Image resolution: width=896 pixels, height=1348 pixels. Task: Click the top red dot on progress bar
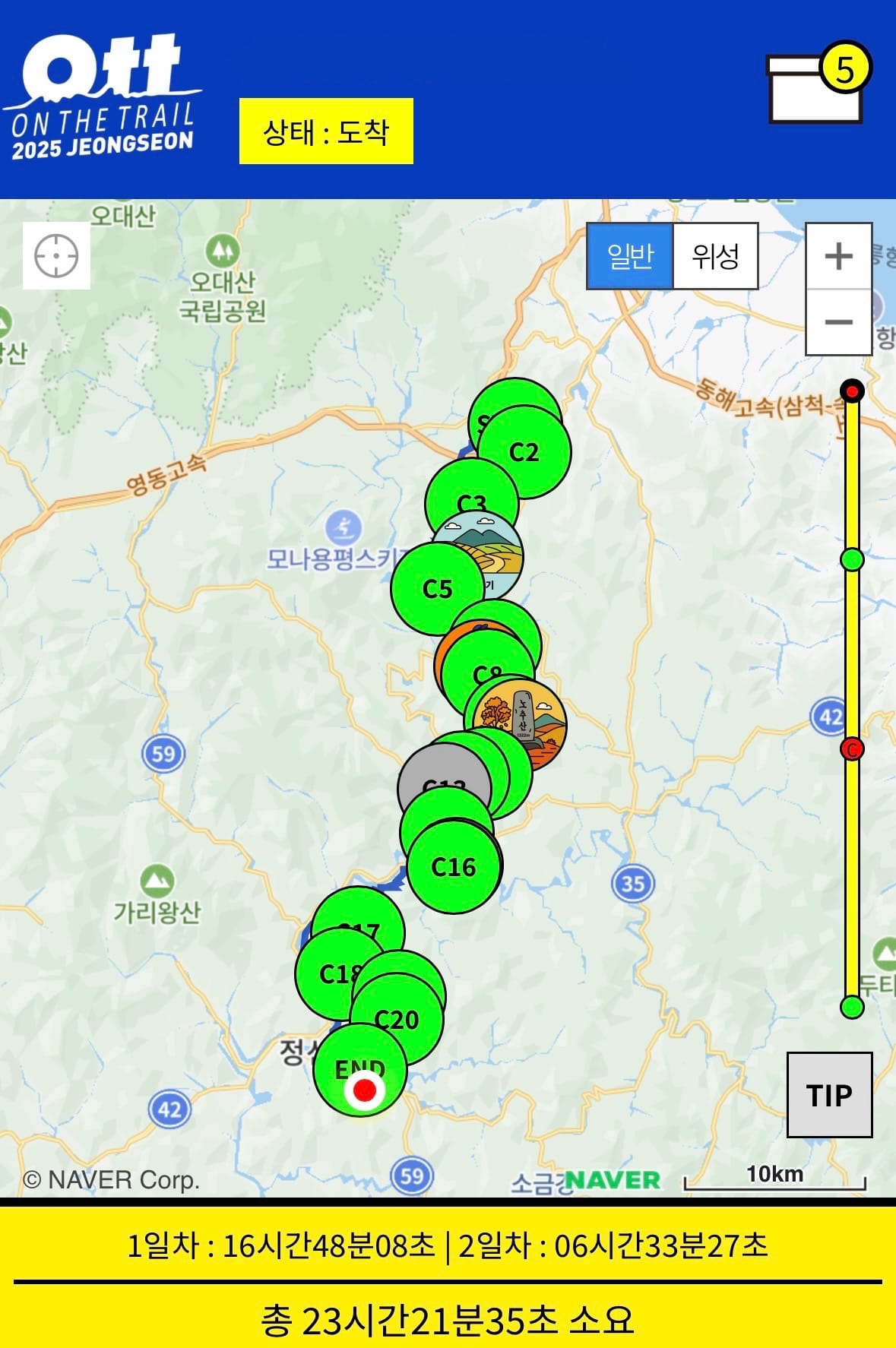coord(852,391)
